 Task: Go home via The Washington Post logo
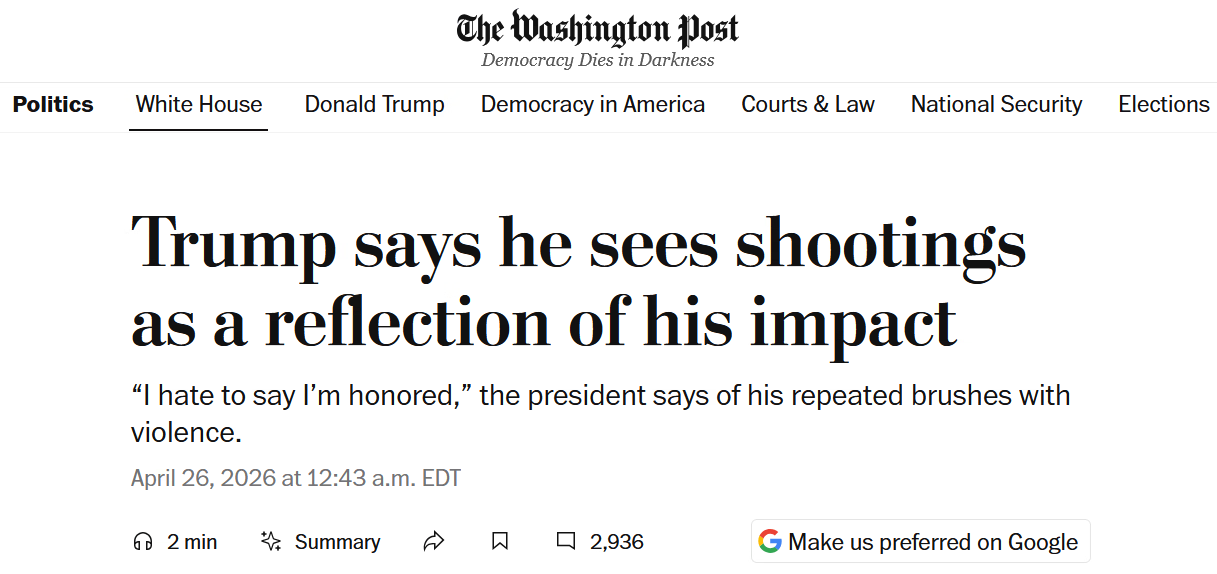coord(598,29)
